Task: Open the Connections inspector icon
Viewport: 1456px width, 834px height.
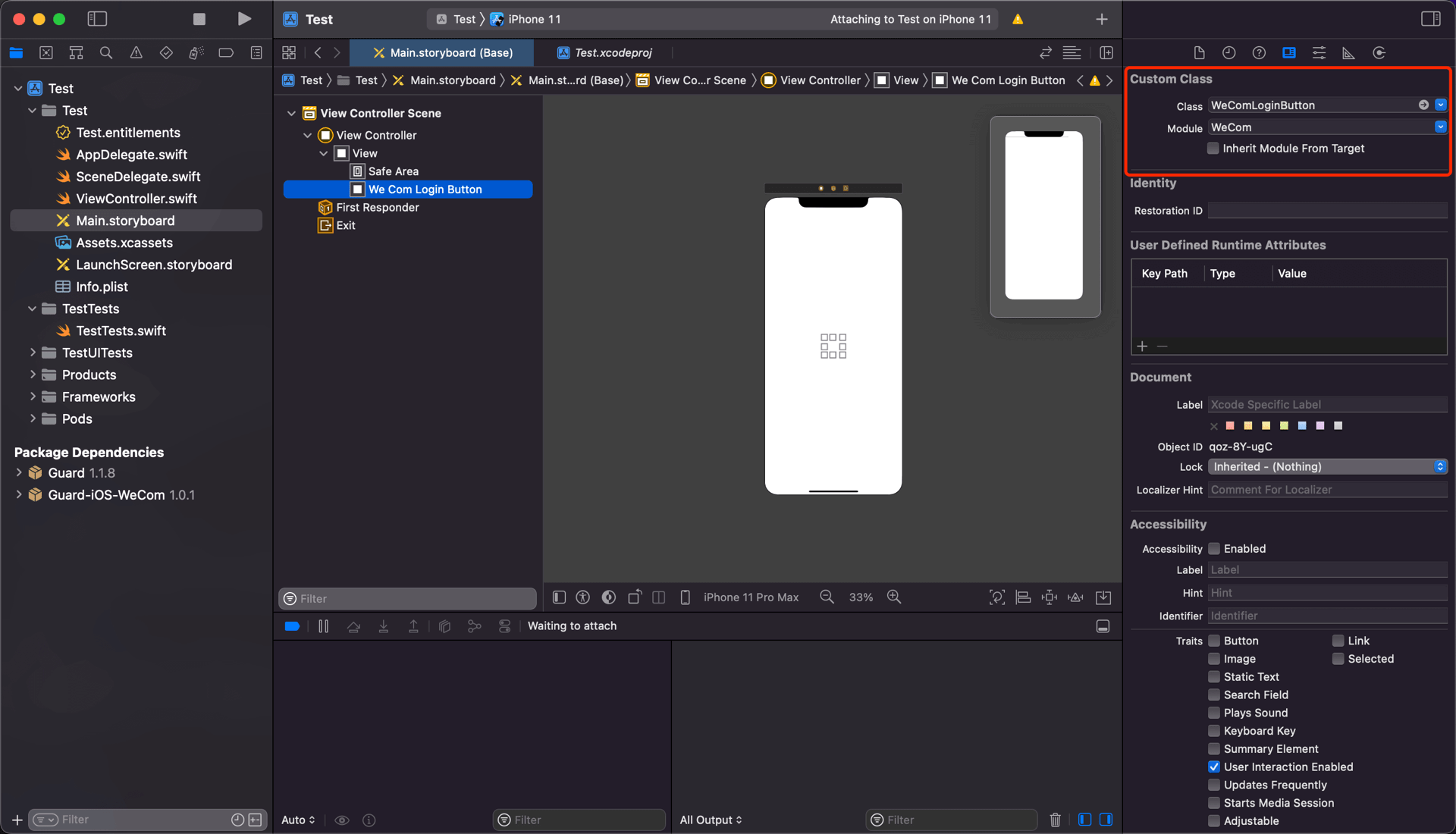Action: (1379, 52)
